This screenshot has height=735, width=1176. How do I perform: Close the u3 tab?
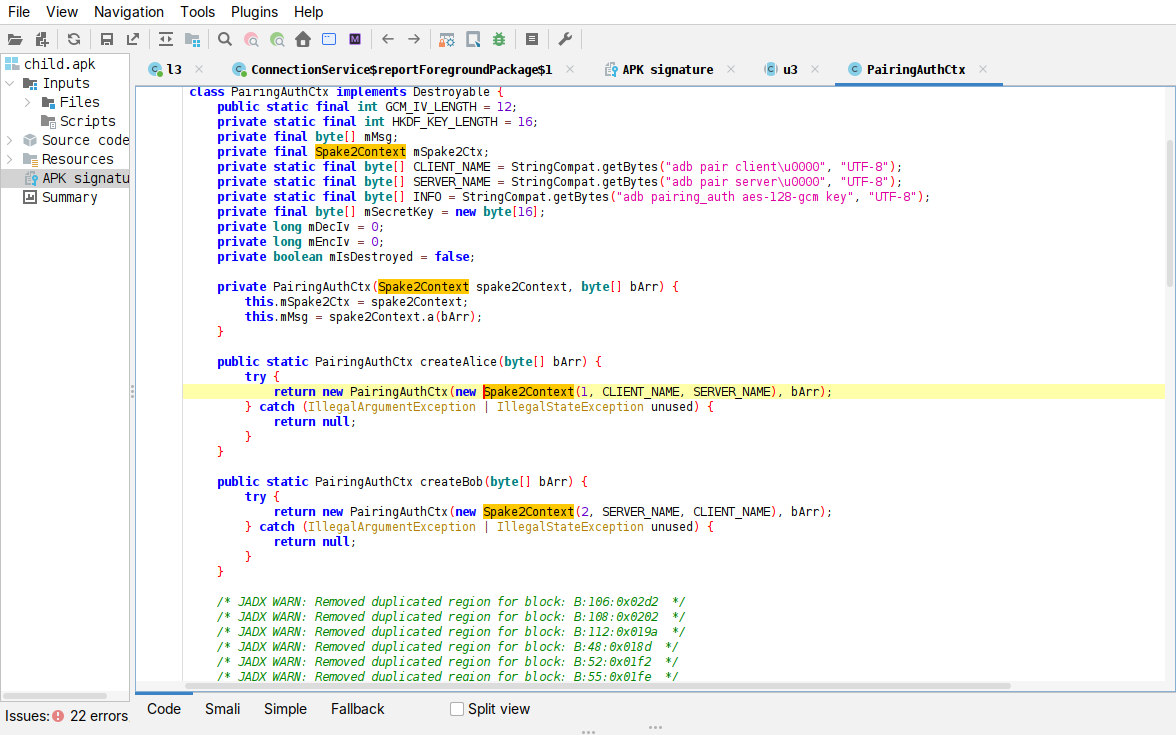[815, 69]
